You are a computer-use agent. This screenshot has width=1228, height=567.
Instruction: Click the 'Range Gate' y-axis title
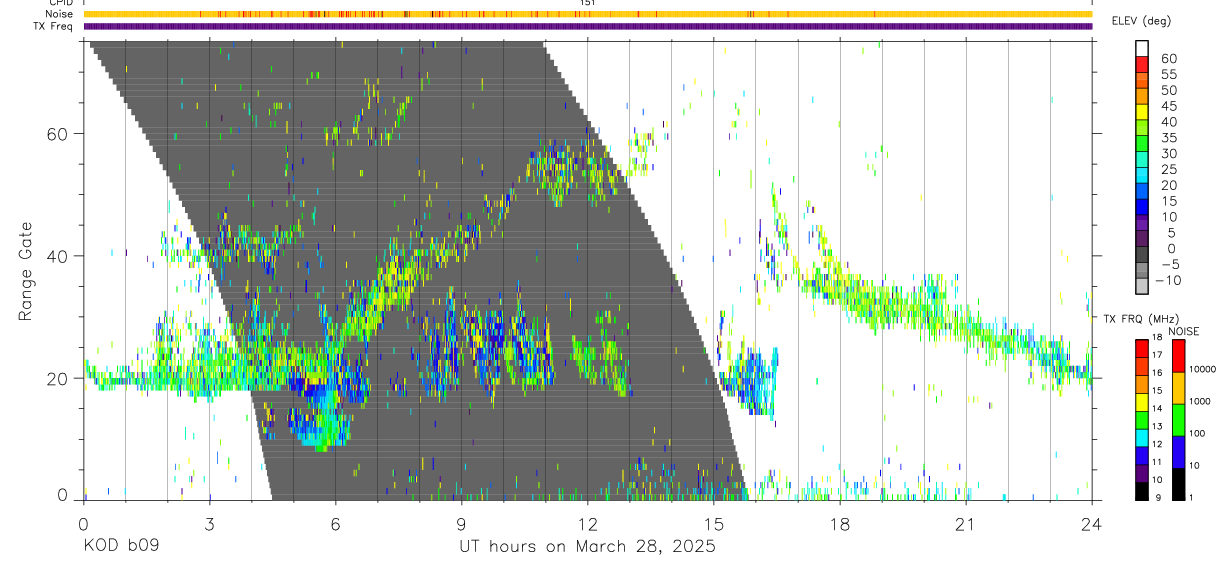(27, 271)
